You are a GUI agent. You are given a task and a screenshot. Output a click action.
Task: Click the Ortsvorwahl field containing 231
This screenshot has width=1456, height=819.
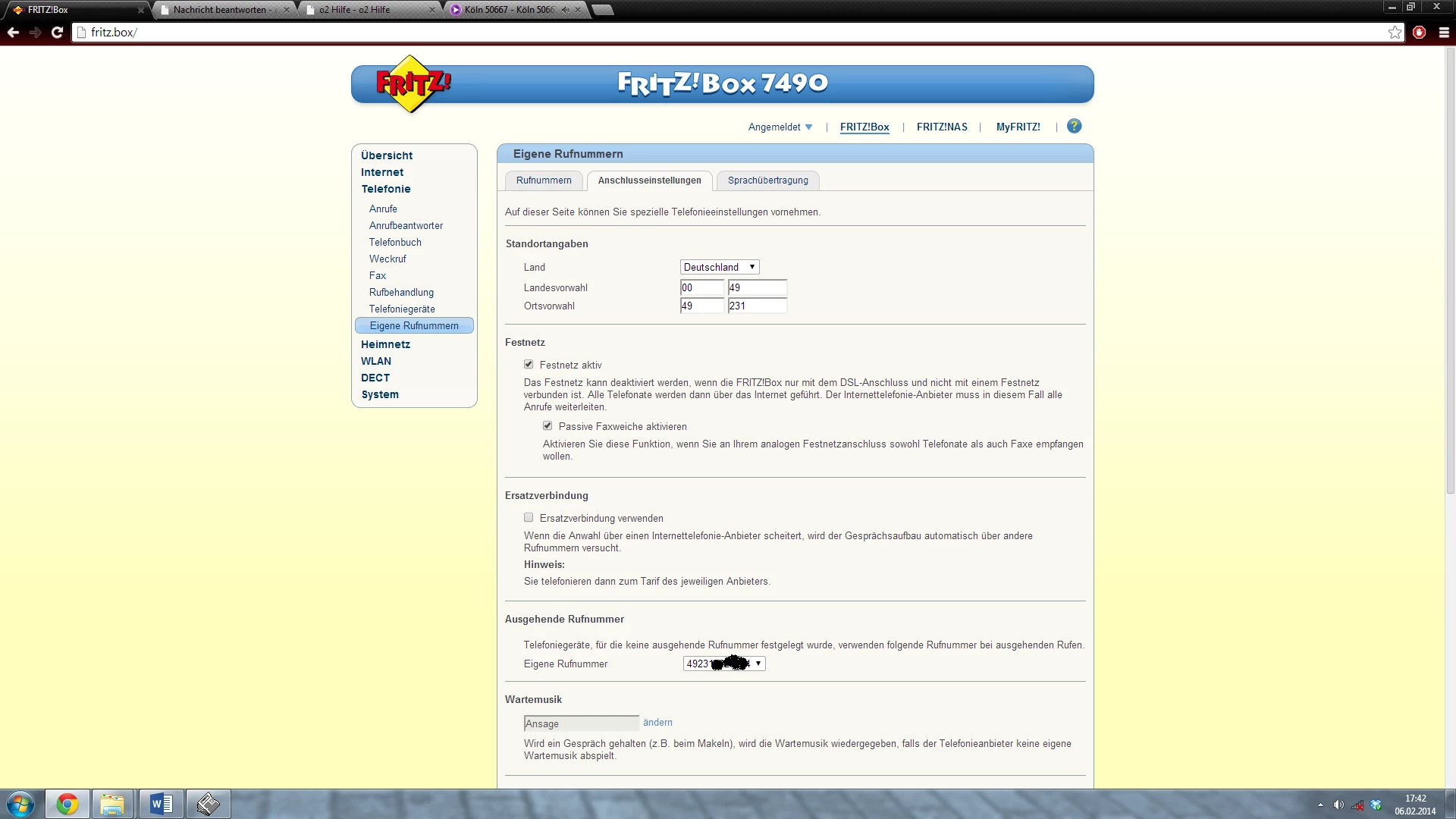[757, 306]
